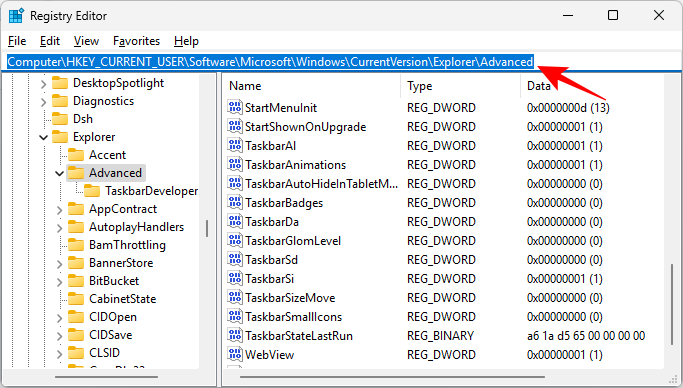Expand the BannerStore key
Image resolution: width=683 pixels, height=388 pixels.
pyautogui.click(x=59, y=263)
